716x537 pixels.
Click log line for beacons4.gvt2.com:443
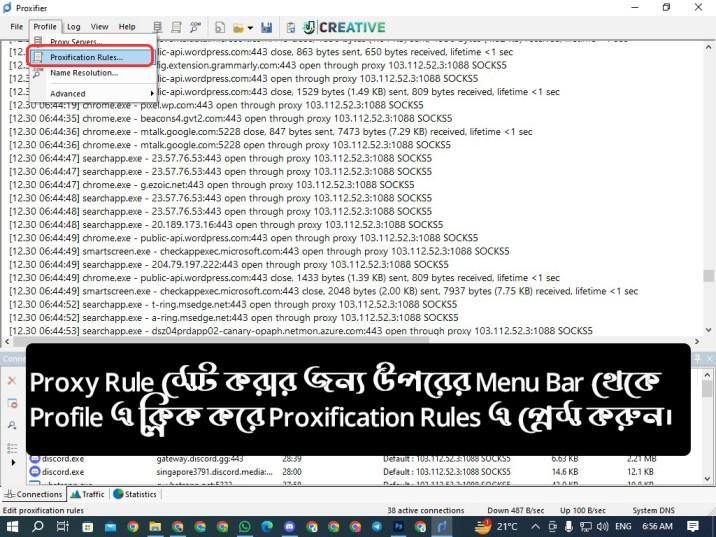tap(231, 118)
